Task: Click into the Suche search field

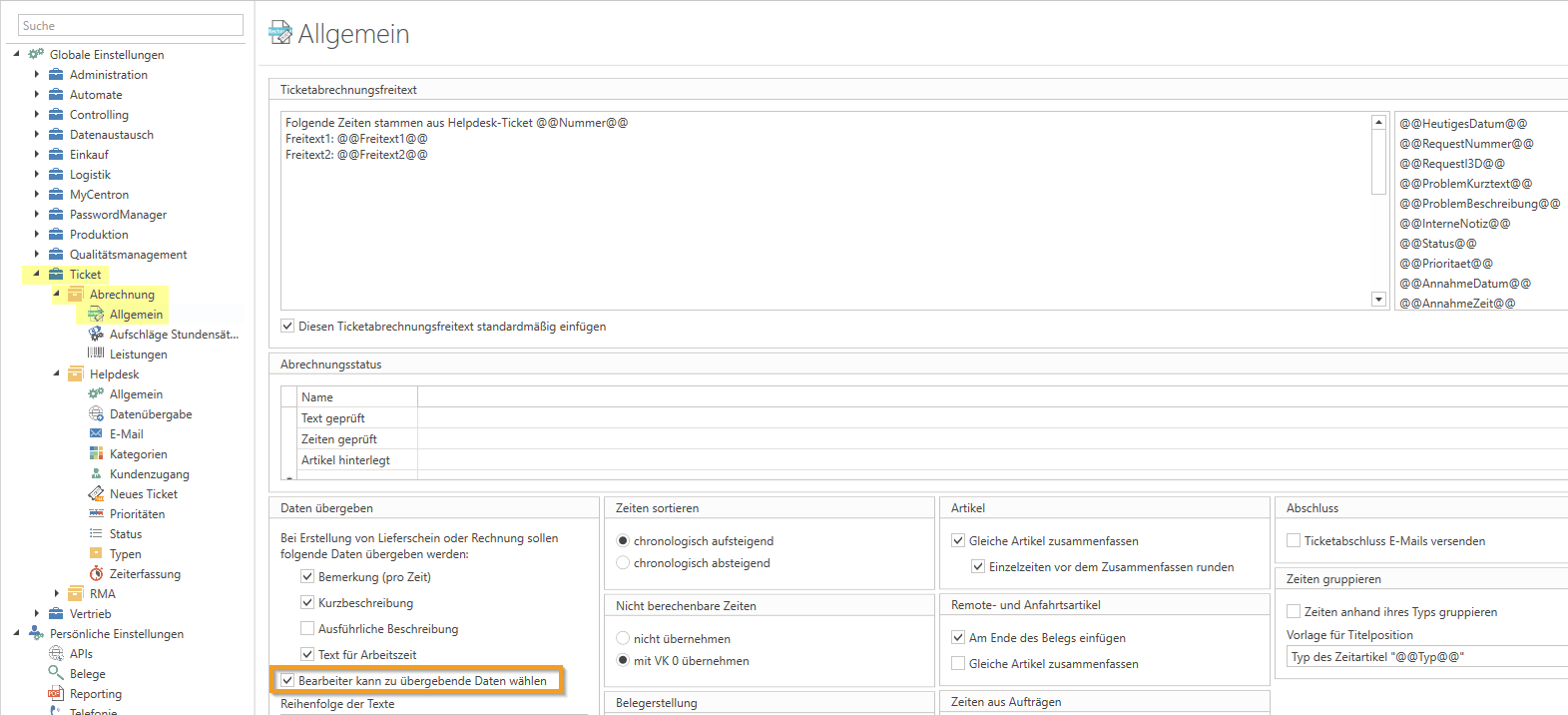Action: point(130,26)
